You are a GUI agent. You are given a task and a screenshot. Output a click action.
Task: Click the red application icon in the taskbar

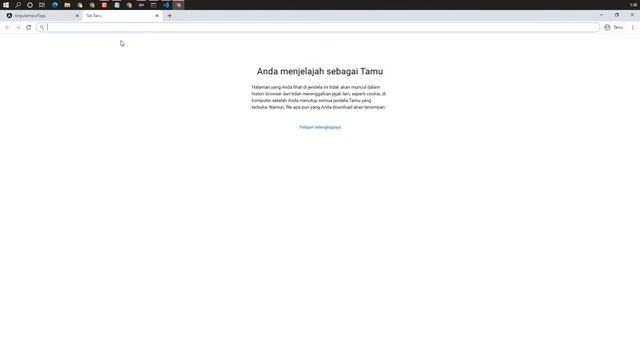click(104, 5)
